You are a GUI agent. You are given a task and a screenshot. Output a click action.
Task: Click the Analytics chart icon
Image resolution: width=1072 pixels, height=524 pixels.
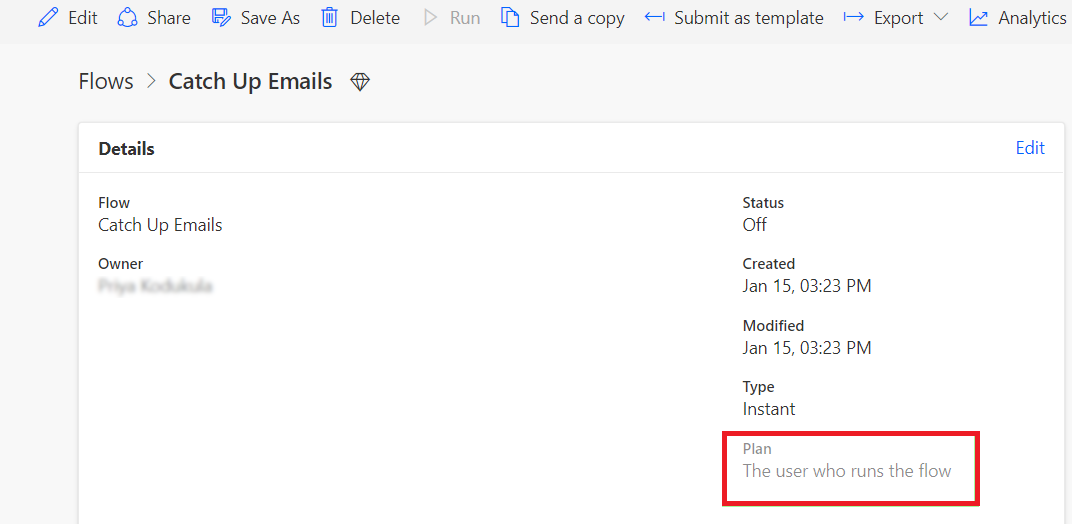pos(978,18)
